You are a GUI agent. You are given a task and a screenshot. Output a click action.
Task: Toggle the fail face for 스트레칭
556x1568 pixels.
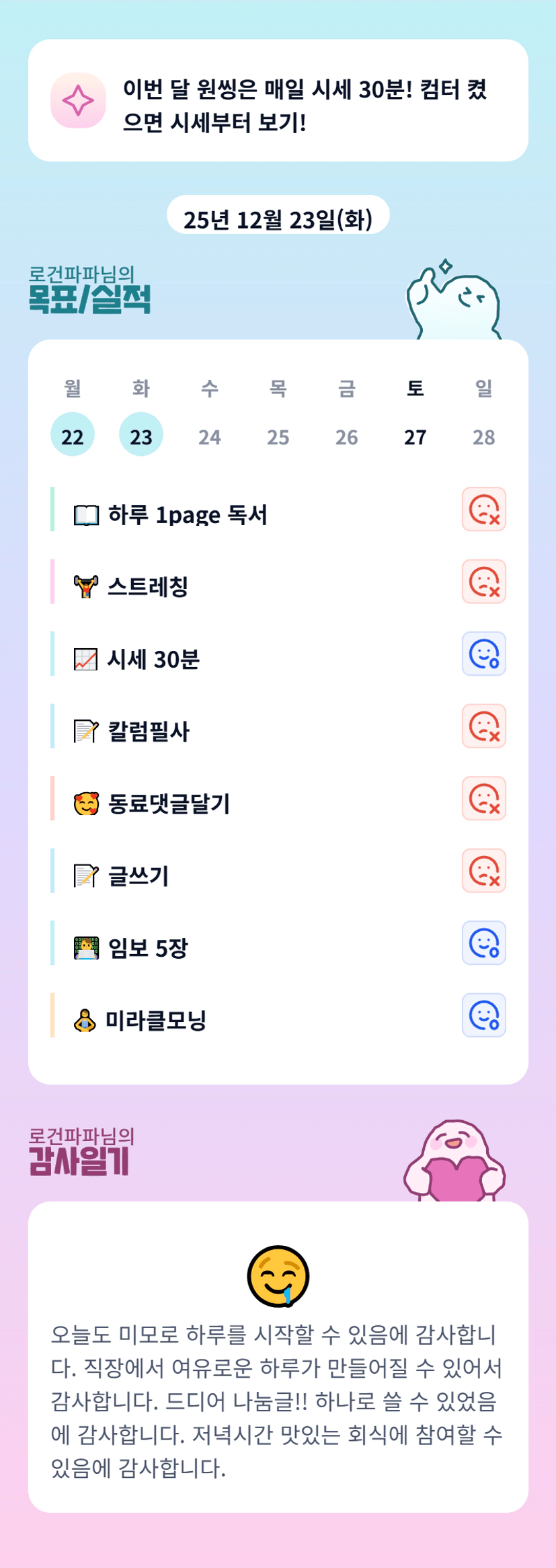[483, 582]
